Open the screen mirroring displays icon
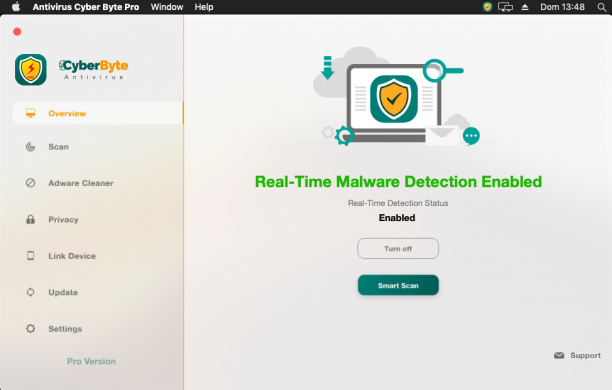612x390 pixels. [505, 7]
